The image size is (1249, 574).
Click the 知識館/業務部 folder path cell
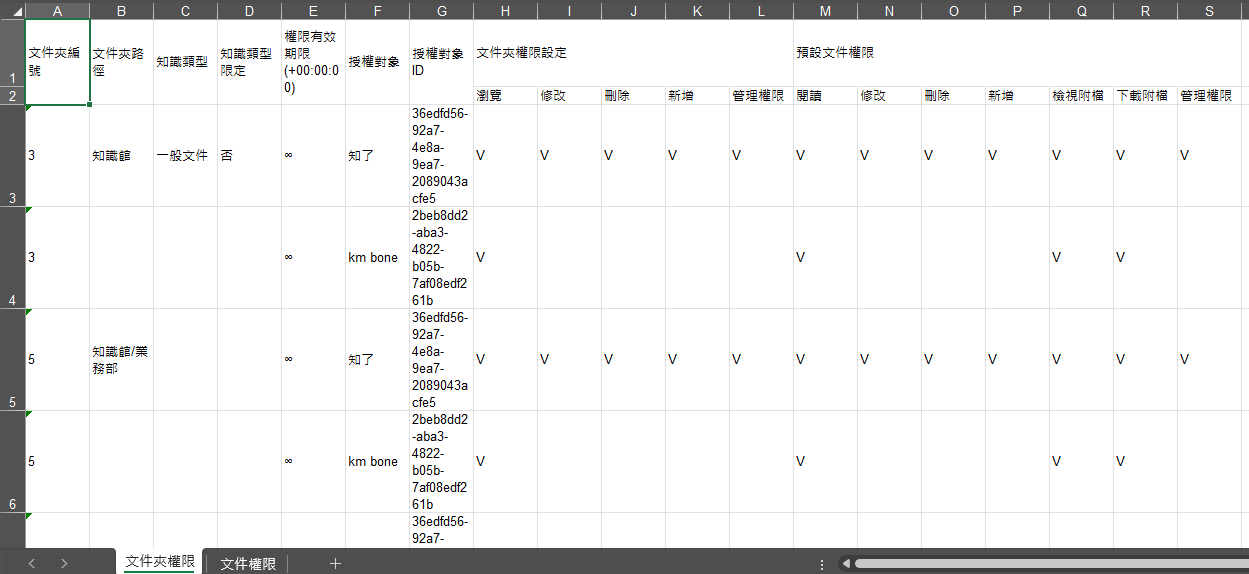coord(121,359)
